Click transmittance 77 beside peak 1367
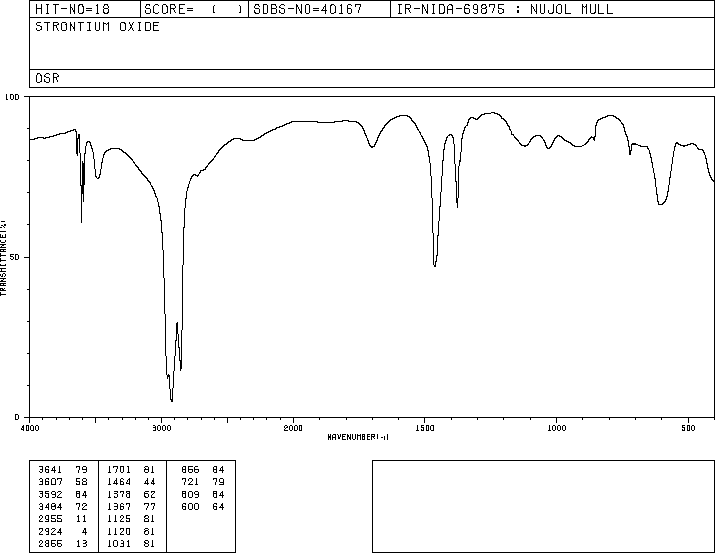Screen dimensions: 715x553 point(150,507)
